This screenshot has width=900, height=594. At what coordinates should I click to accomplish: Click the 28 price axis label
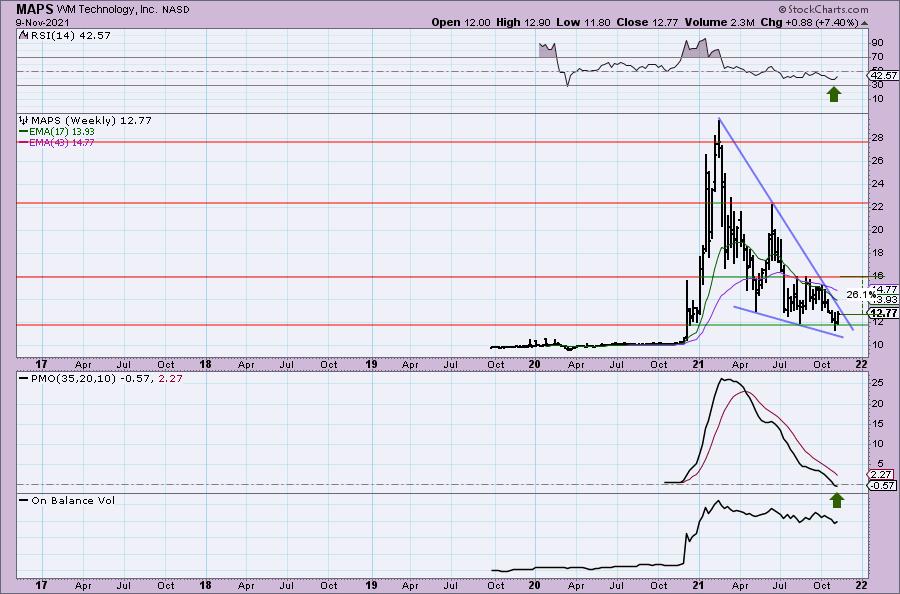(876, 138)
